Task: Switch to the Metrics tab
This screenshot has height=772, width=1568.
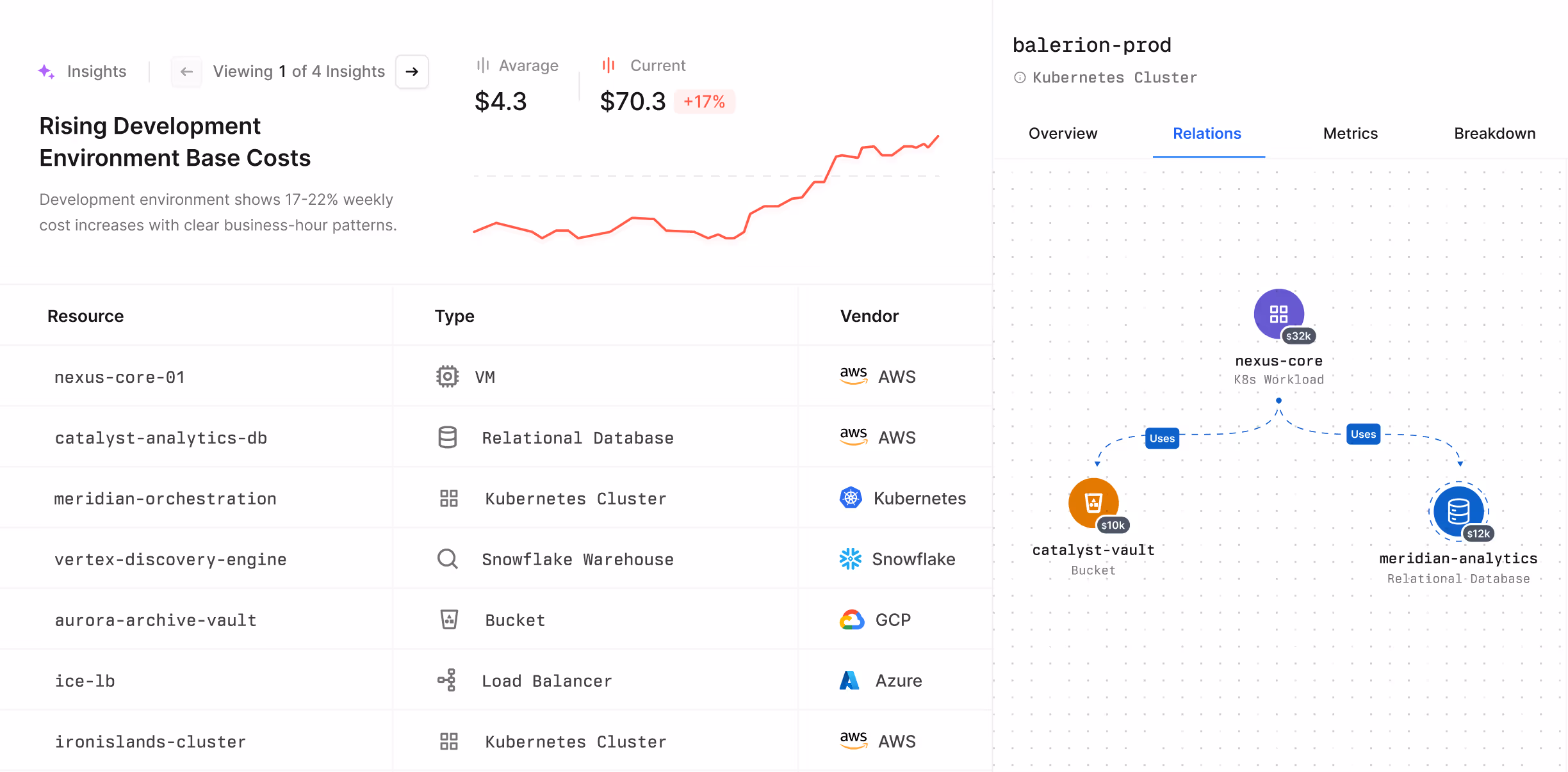Action: click(x=1350, y=133)
